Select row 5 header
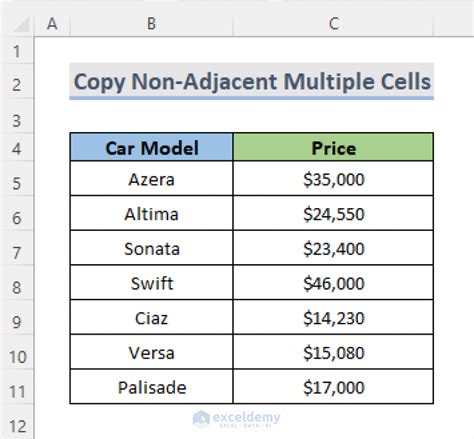Image resolution: width=474 pixels, height=439 pixels. (17, 179)
